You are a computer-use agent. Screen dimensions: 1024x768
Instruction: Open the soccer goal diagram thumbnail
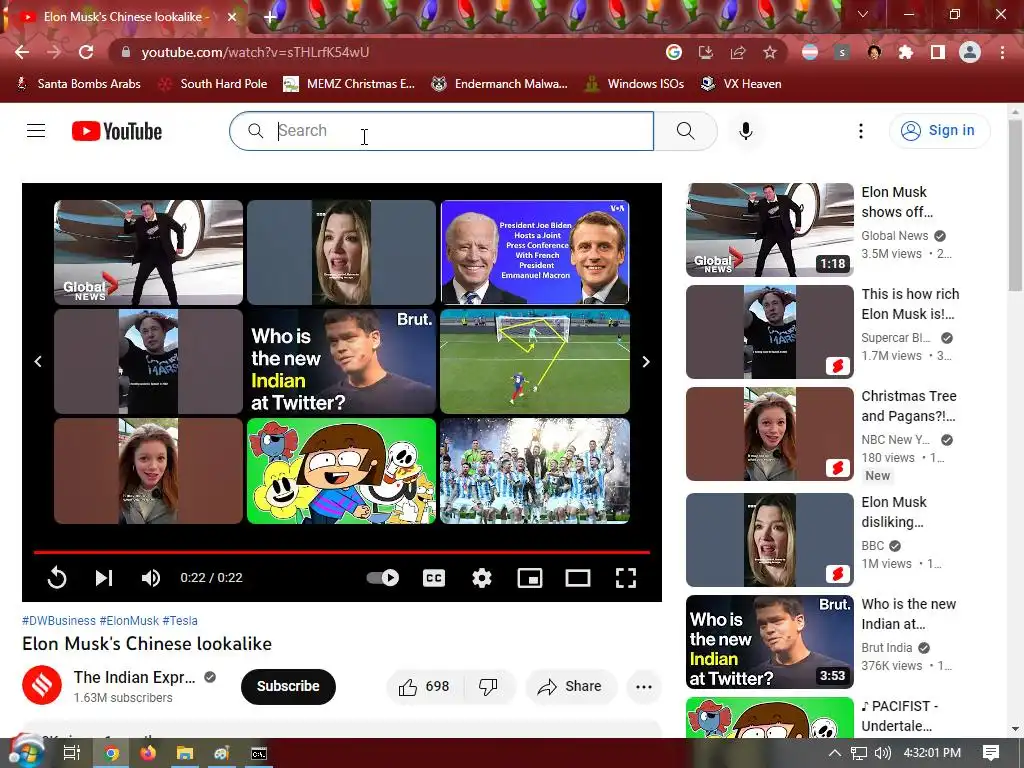click(x=535, y=362)
